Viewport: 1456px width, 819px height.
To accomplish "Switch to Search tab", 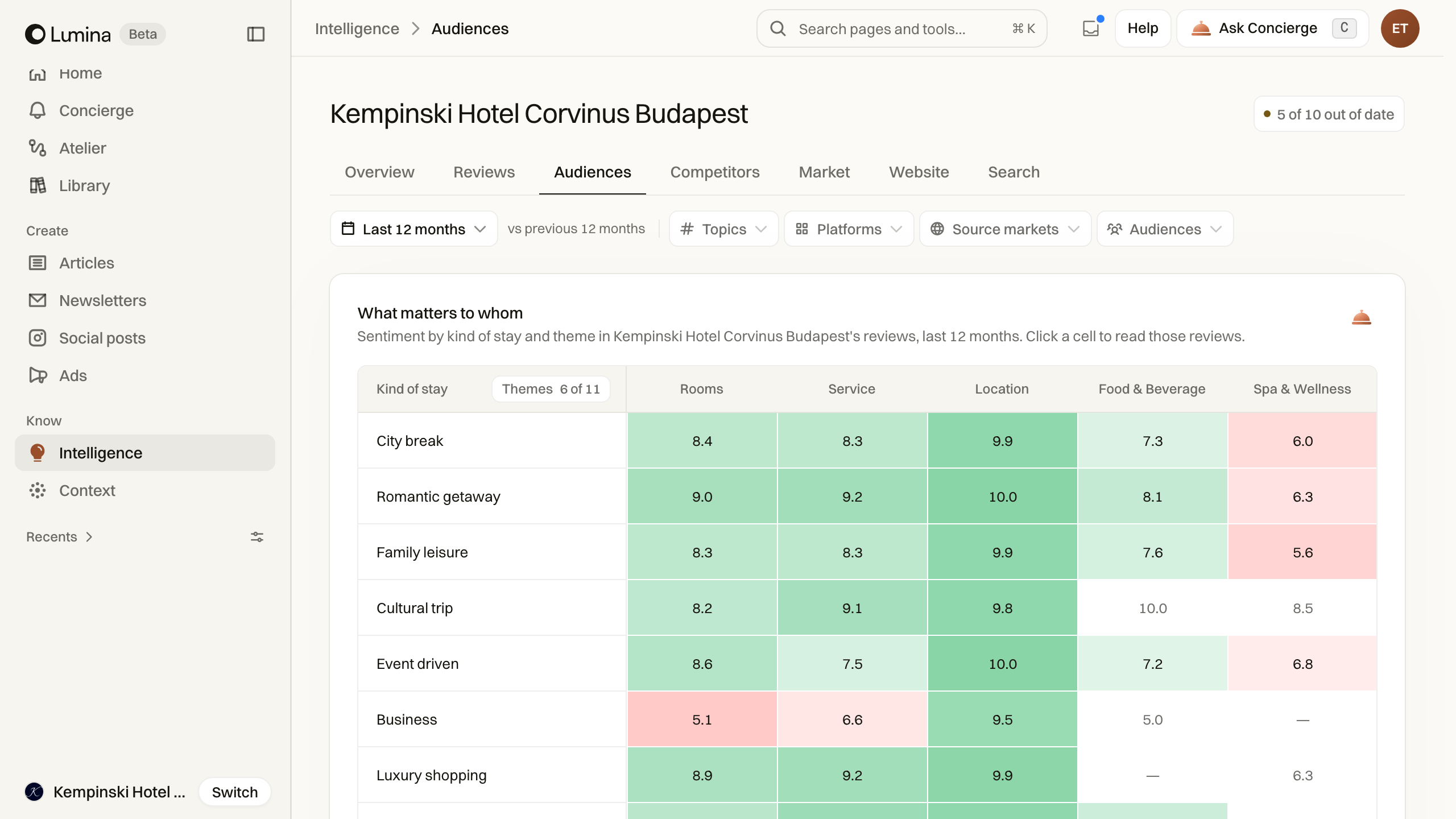I will click(1014, 172).
